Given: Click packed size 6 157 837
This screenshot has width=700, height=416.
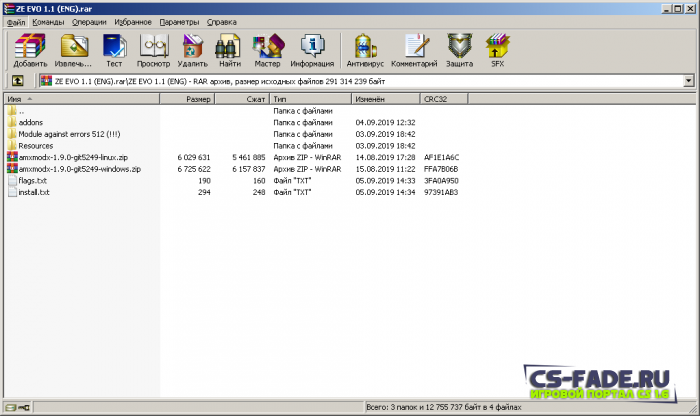Looking at the screenshot, I should [249, 169].
